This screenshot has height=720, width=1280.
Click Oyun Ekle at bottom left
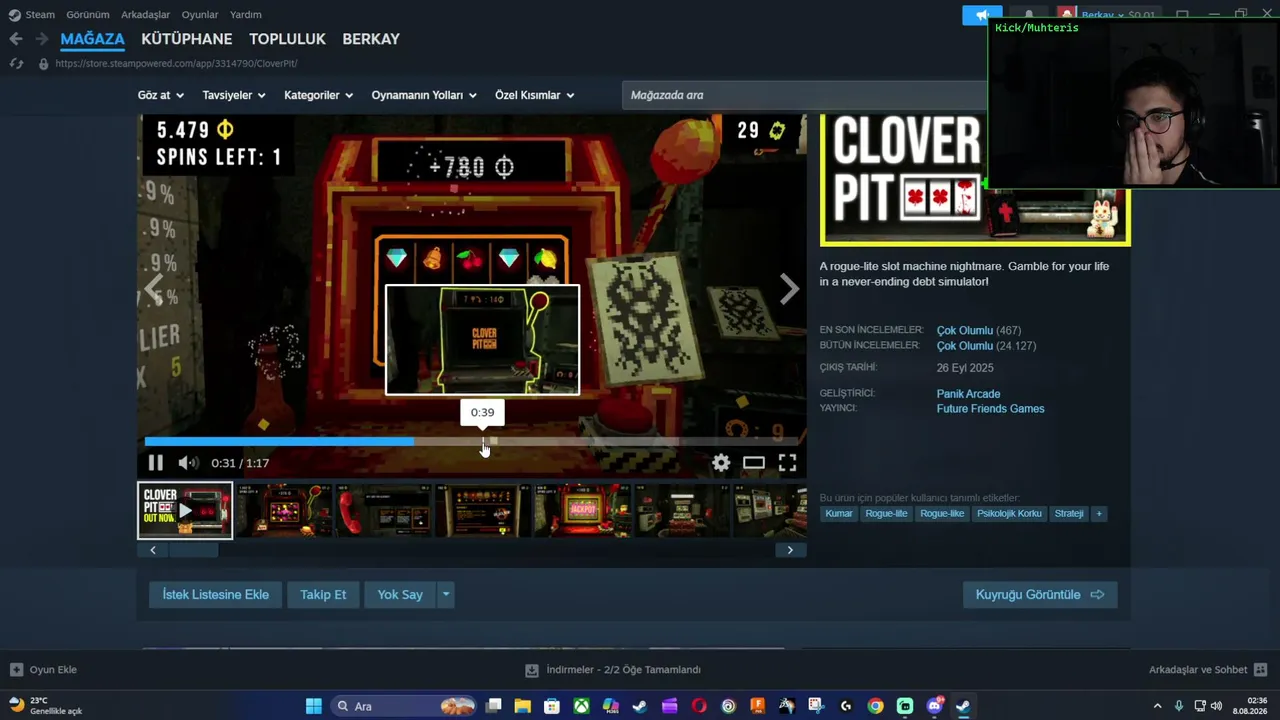point(43,670)
